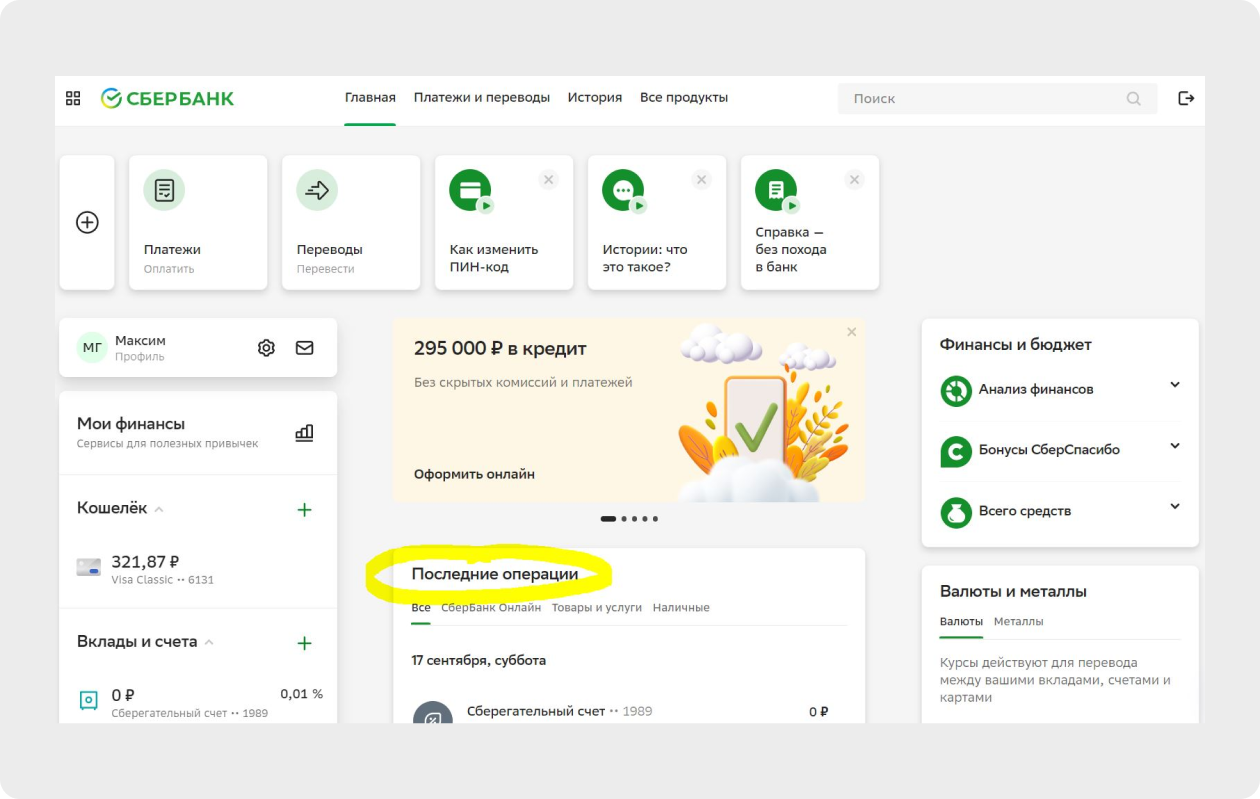Click the Сберегательный счет safe icon in sidebar
This screenshot has width=1260, height=799.
pyautogui.click(x=89, y=700)
